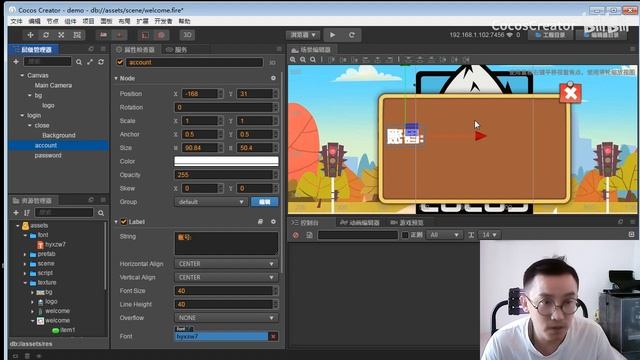Open the Help menu (帮助)

pyautogui.click(x=184, y=21)
